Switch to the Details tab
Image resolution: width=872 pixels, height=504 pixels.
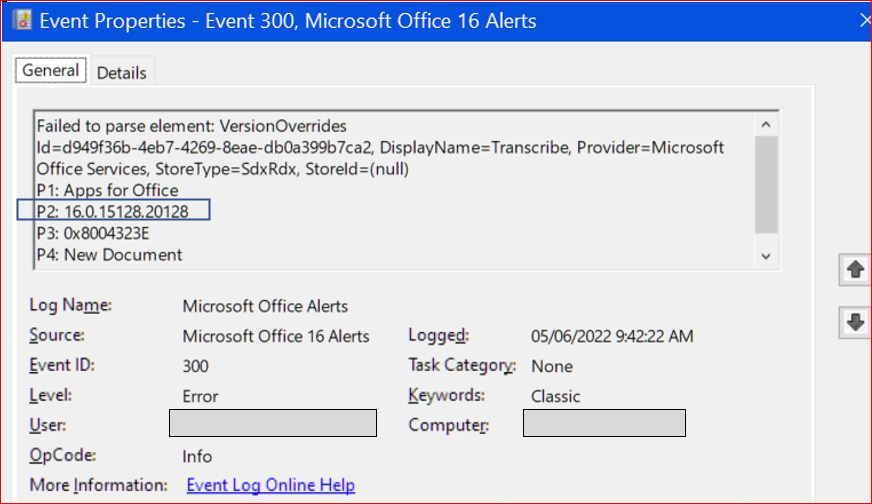tap(121, 72)
